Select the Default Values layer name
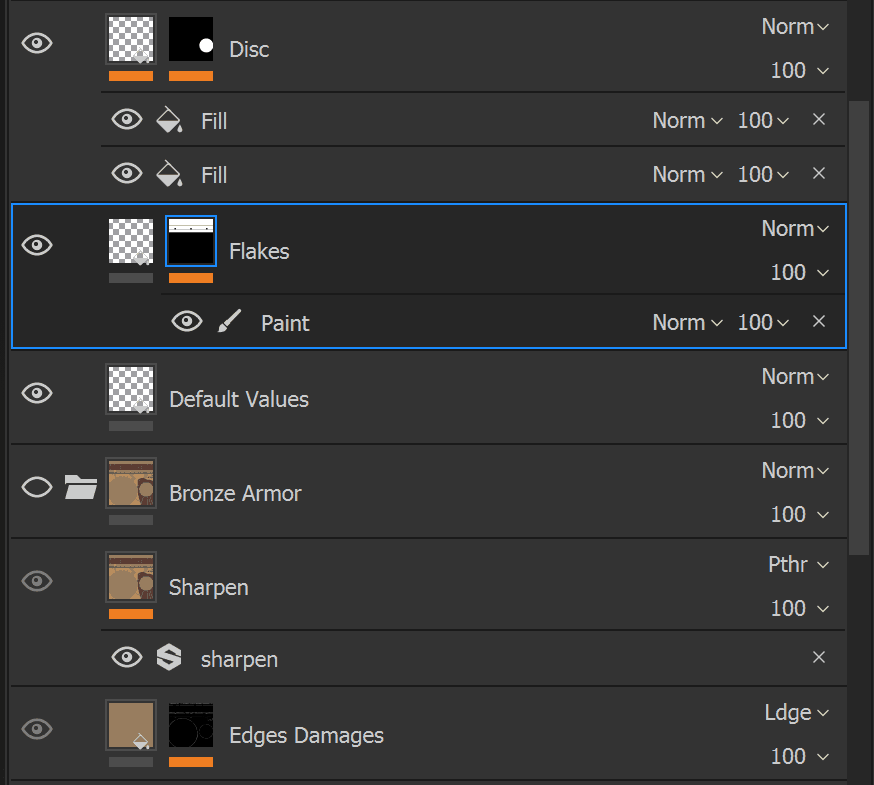This screenshot has width=874, height=785. (239, 399)
